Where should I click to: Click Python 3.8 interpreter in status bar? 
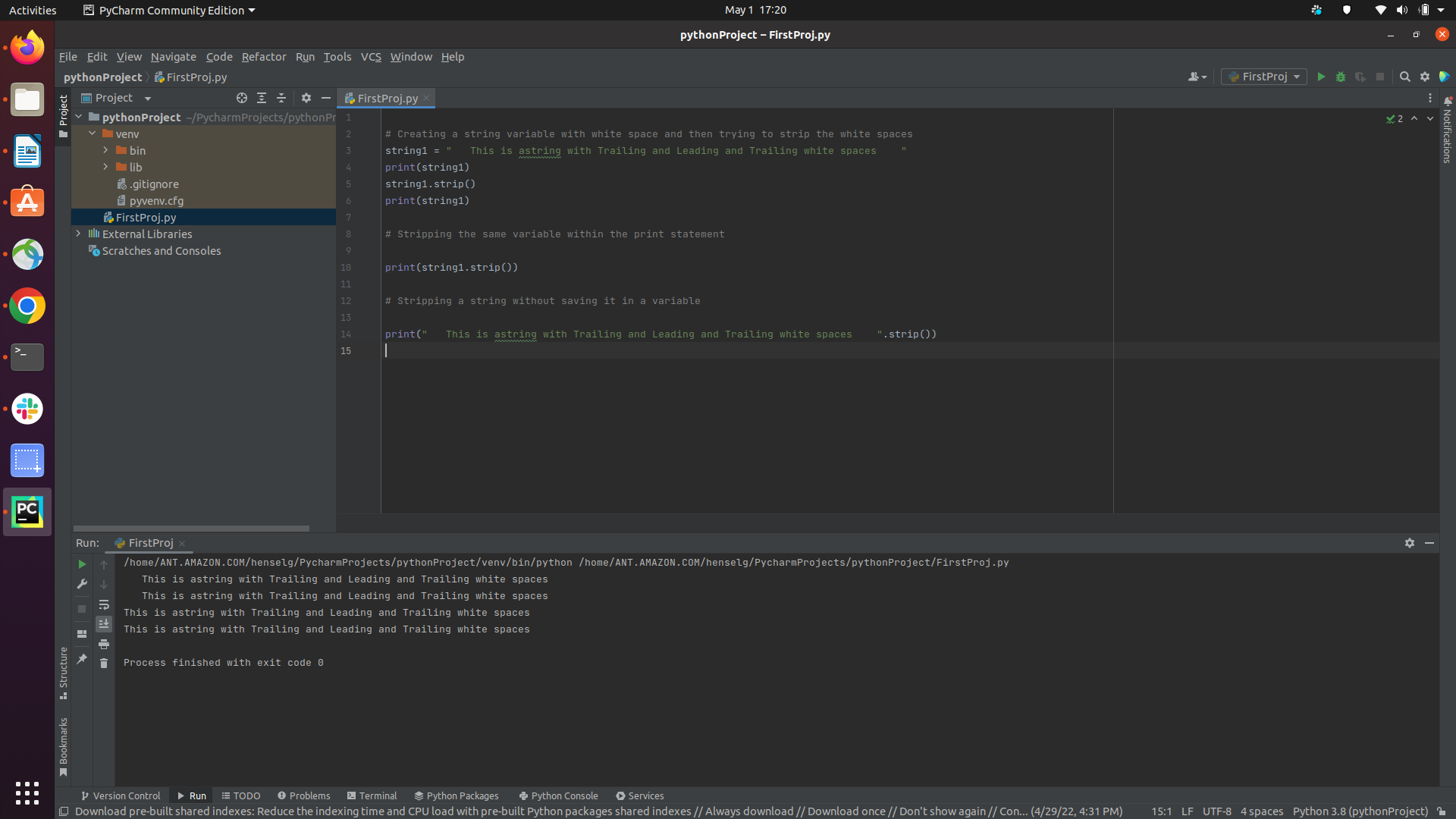(x=1360, y=811)
